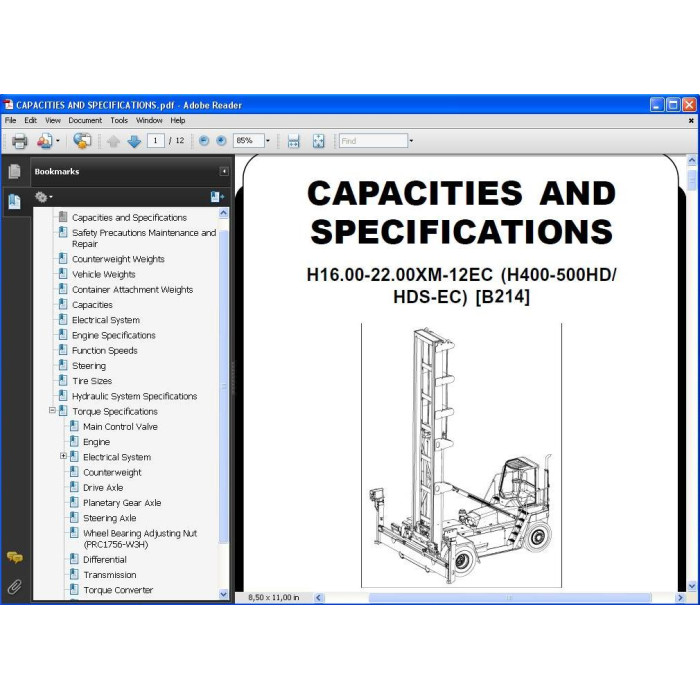Jump to the Capacities bookmark
This screenshot has width=700, height=700.
(92, 304)
